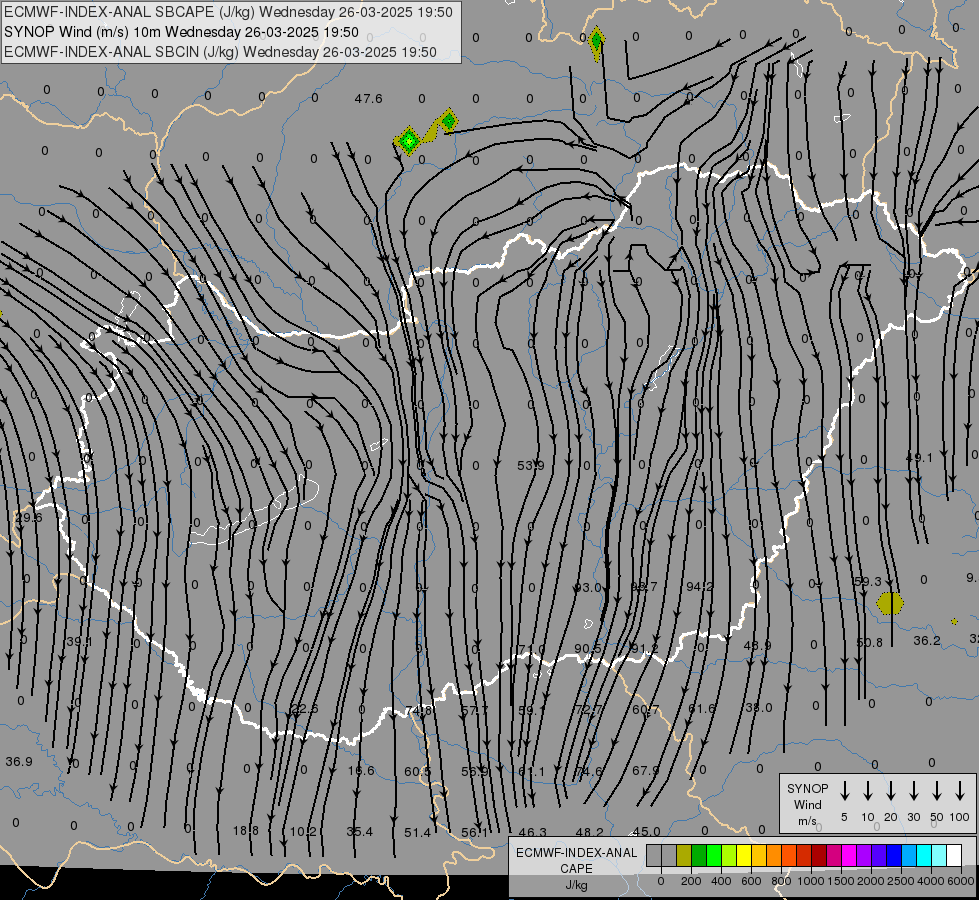Click the CAPE value 51.4 on map
This screenshot has width=979, height=900.
417,833
